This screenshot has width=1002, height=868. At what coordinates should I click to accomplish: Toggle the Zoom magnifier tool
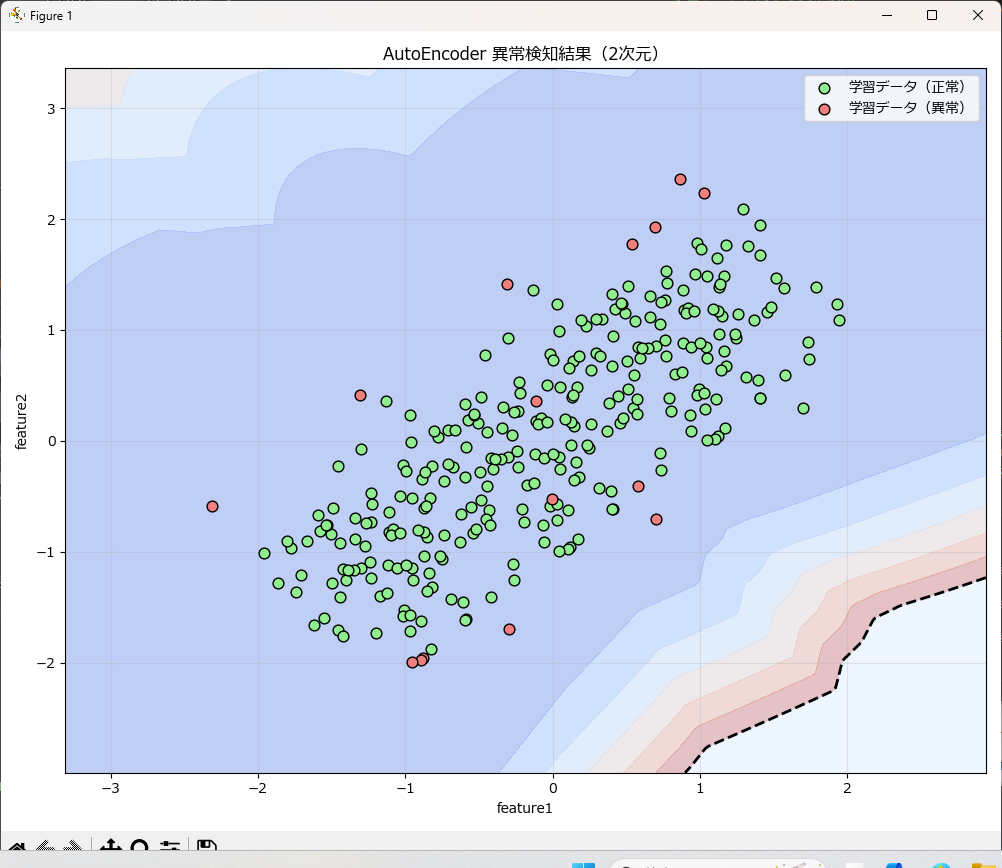[139, 848]
